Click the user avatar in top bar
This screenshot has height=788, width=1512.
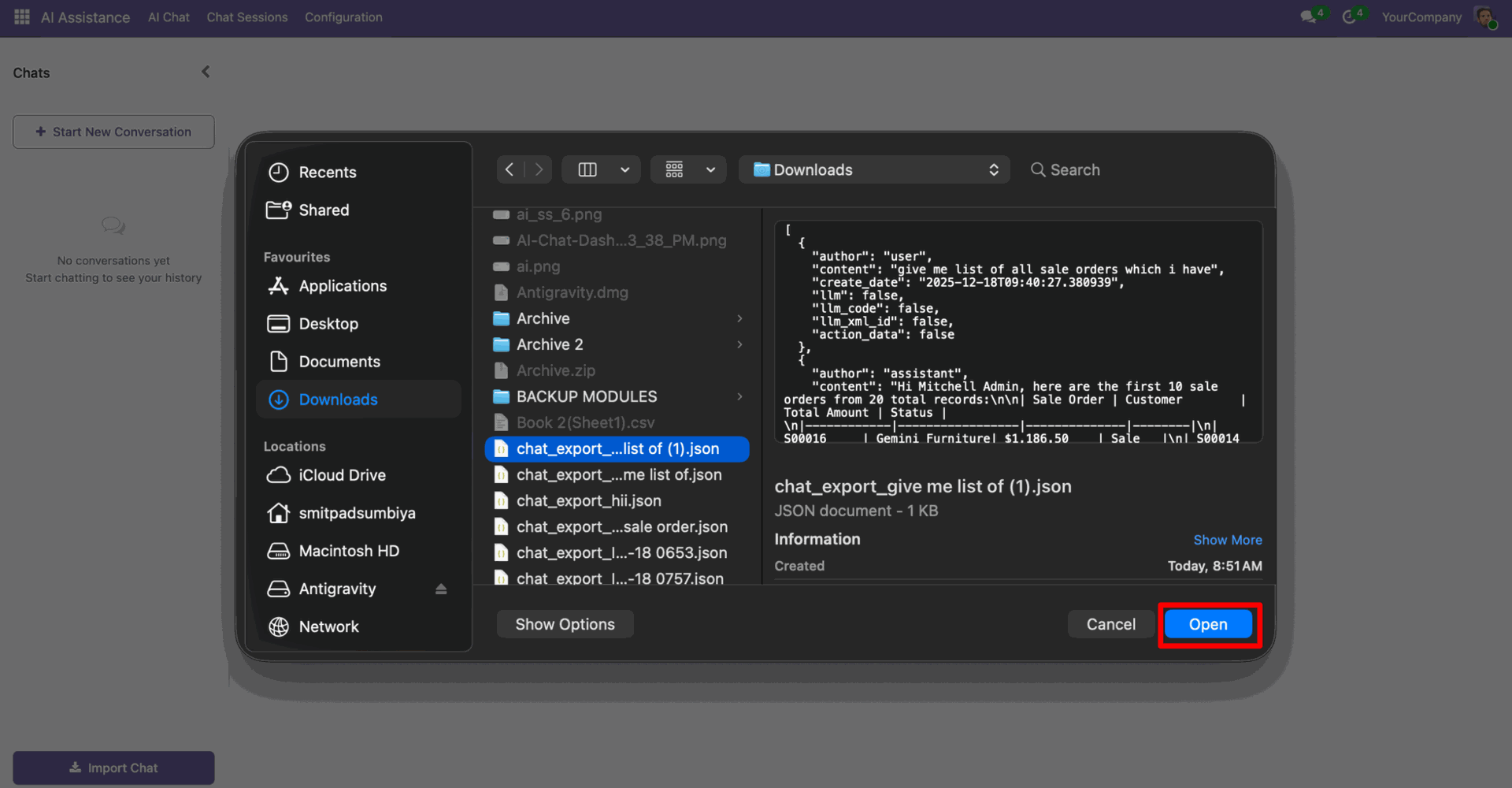click(1484, 17)
